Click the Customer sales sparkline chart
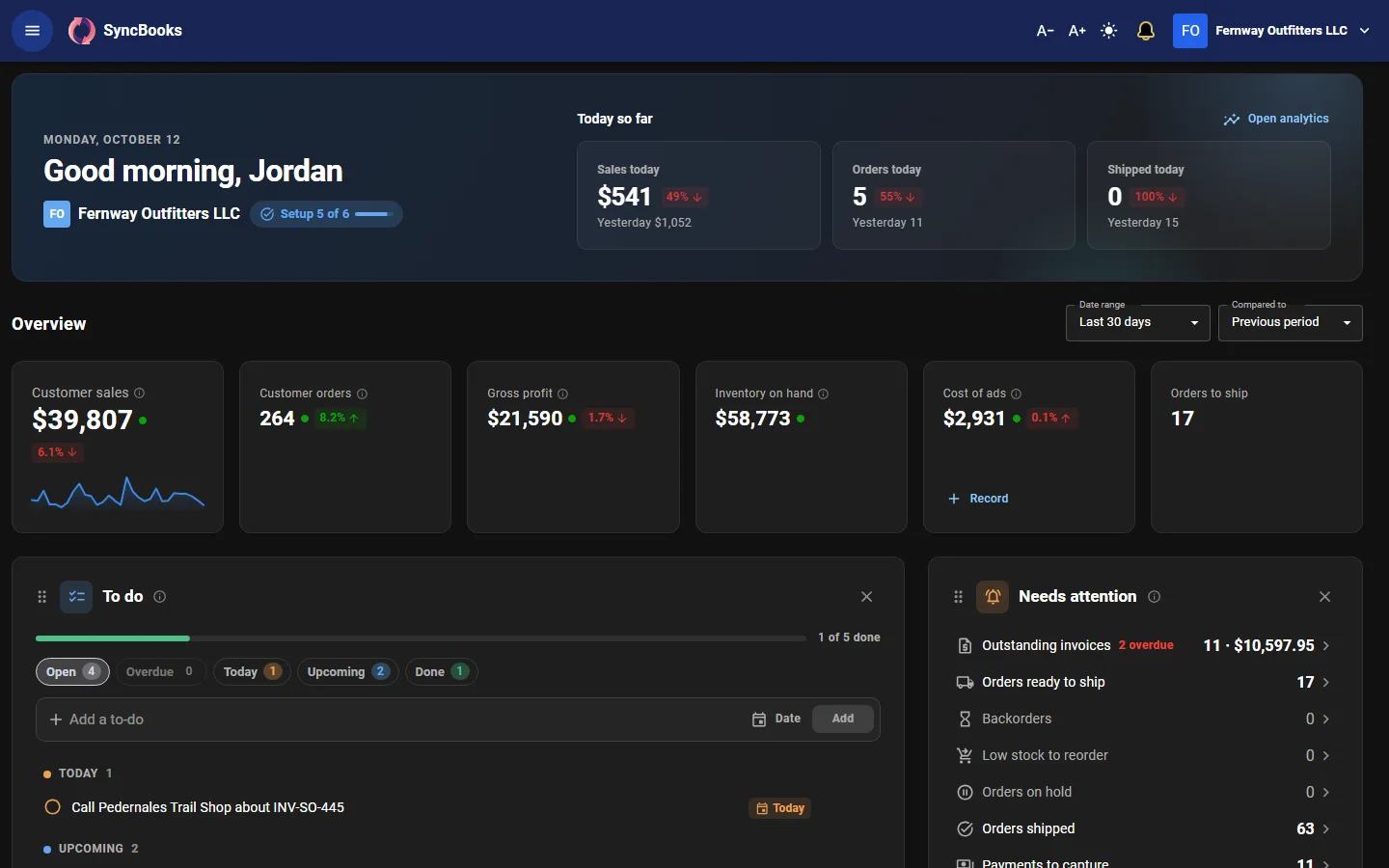 click(x=118, y=493)
